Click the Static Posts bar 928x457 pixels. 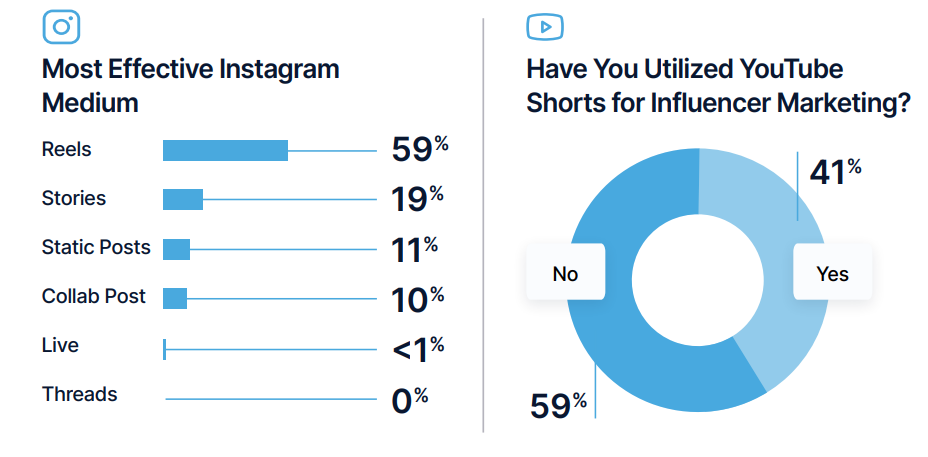[176, 249]
